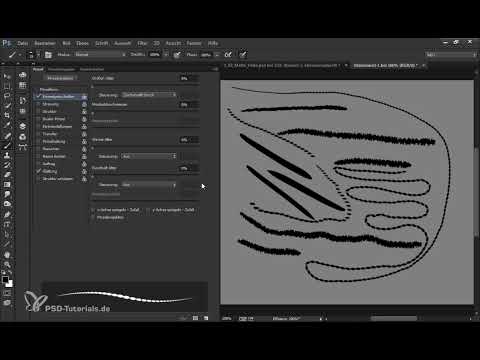Open the Ebene menu

click(x=82, y=43)
